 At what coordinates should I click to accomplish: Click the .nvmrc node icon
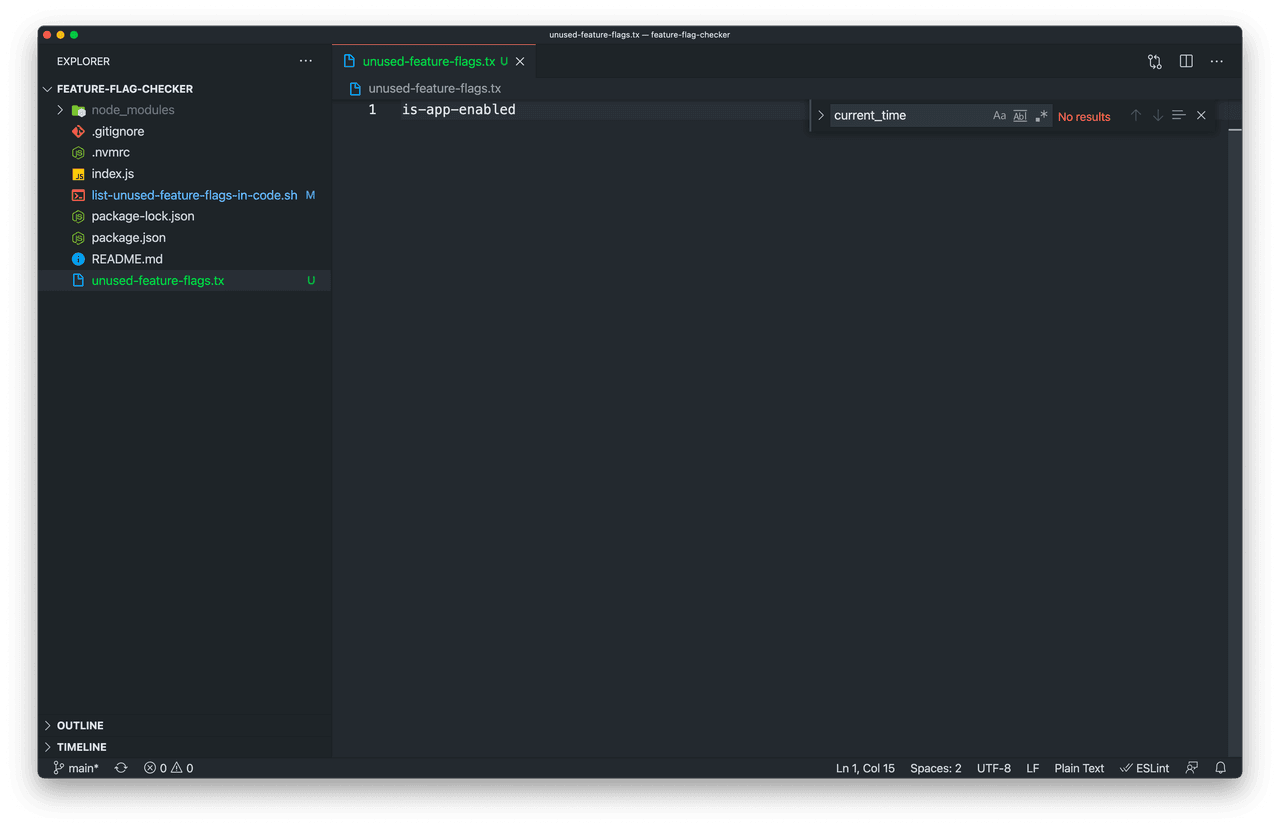(78, 153)
